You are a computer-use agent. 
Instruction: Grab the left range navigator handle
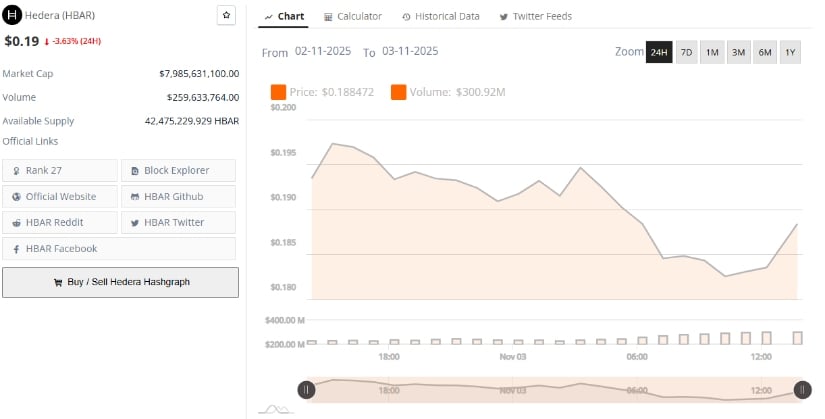[x=306, y=390]
